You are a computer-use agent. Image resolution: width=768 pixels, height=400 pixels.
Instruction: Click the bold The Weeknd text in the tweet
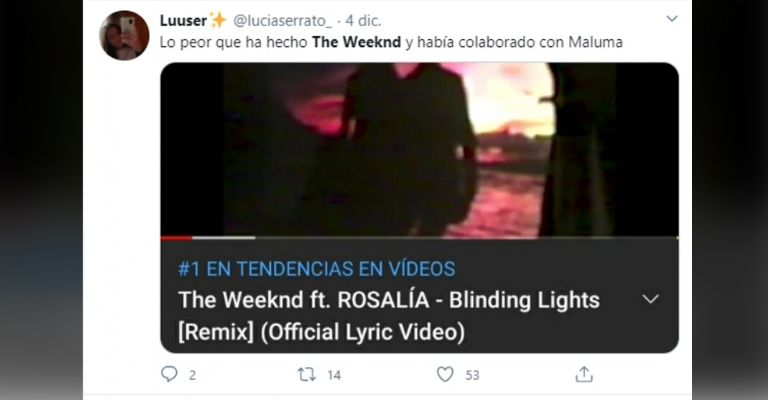click(356, 42)
